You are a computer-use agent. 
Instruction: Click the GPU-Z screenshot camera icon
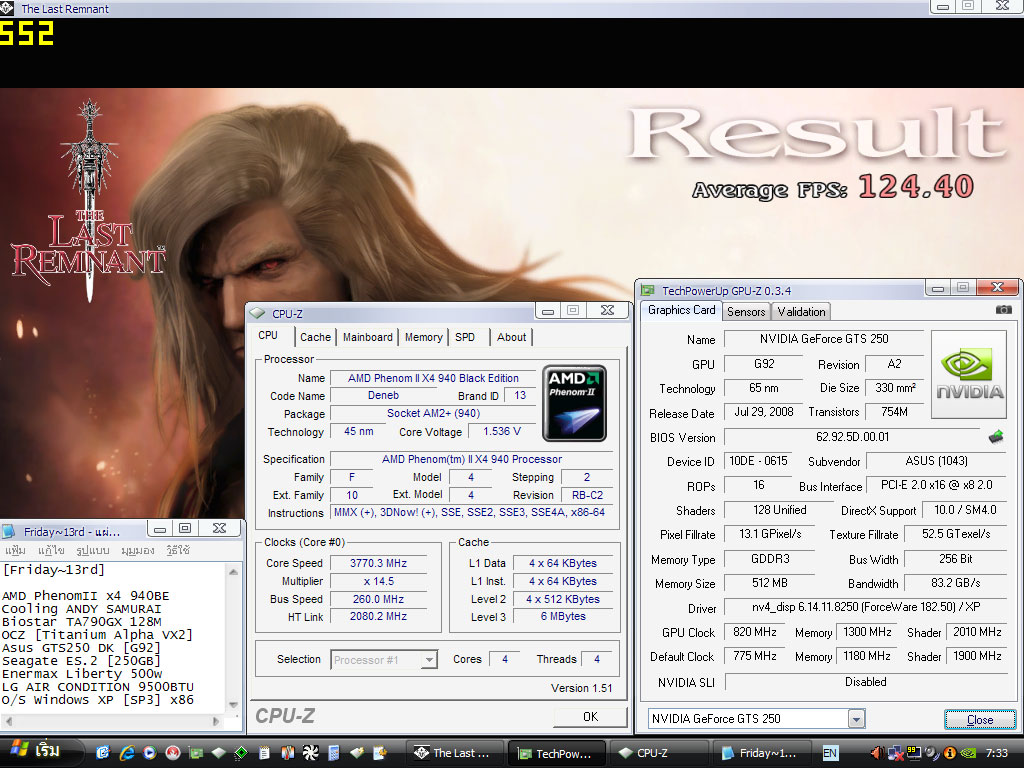tap(1003, 311)
